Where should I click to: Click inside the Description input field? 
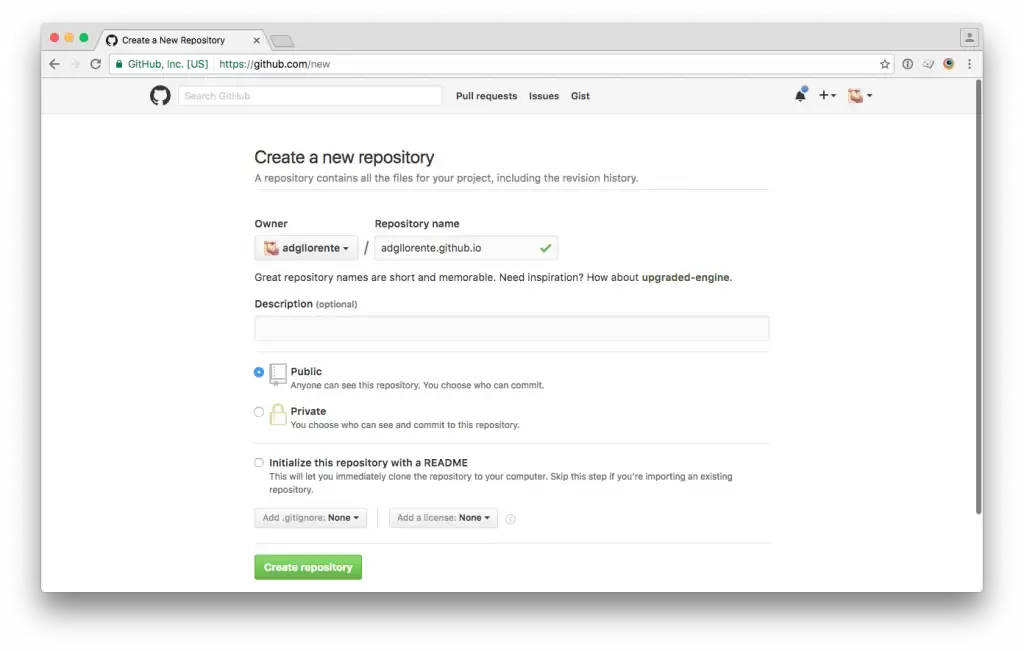tap(511, 328)
